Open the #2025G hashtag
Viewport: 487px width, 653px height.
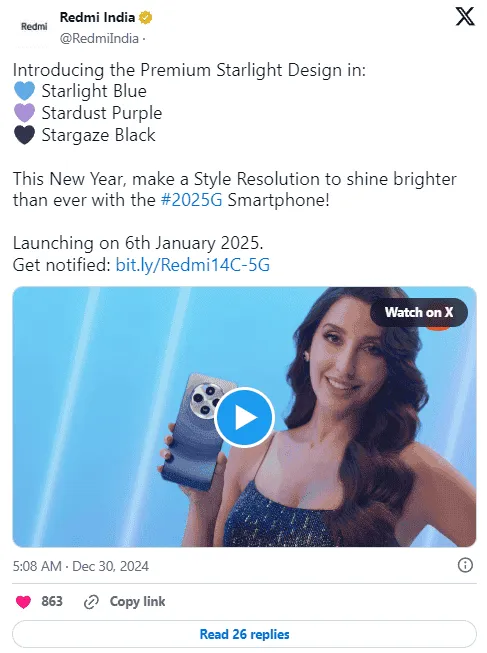[192, 200]
